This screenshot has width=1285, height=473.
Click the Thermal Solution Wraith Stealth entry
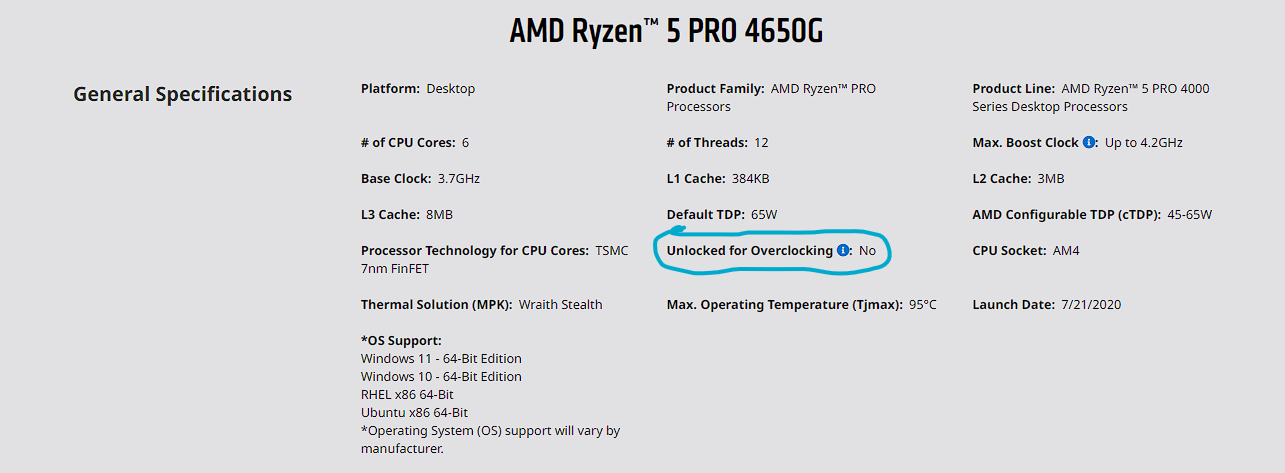(x=481, y=305)
